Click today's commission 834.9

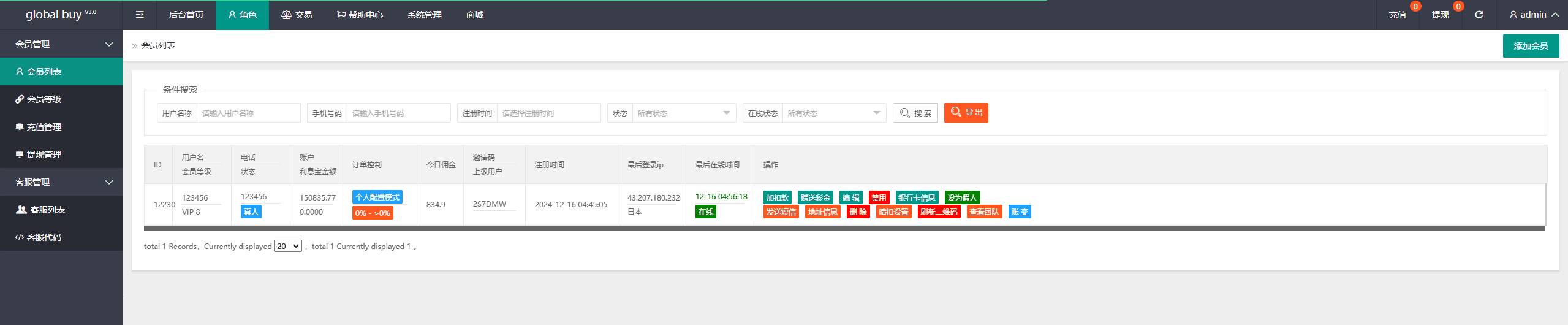(436, 205)
